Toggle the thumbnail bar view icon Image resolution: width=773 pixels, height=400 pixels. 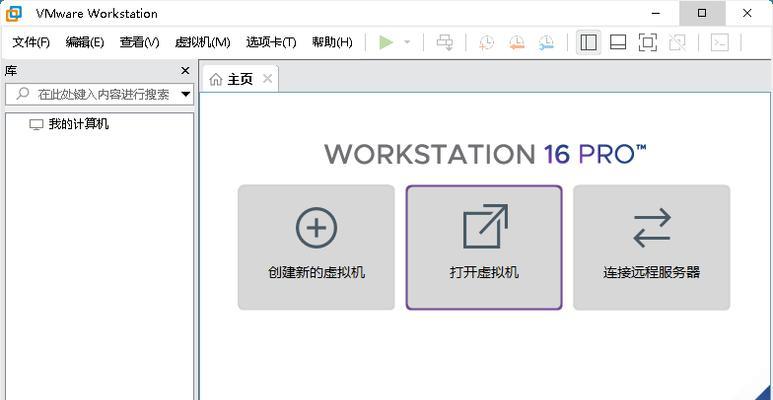[x=618, y=42]
